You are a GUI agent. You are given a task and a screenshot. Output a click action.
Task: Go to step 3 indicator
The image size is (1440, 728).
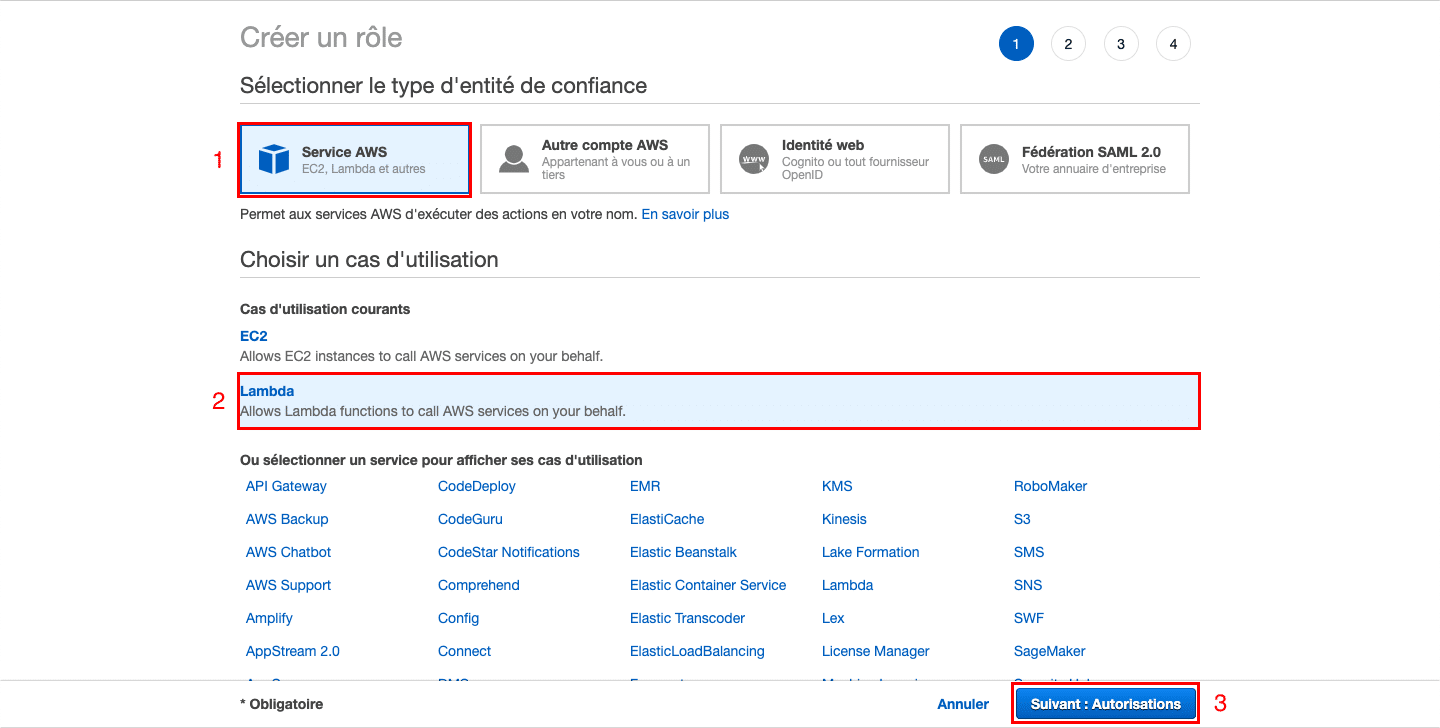pos(1121,44)
